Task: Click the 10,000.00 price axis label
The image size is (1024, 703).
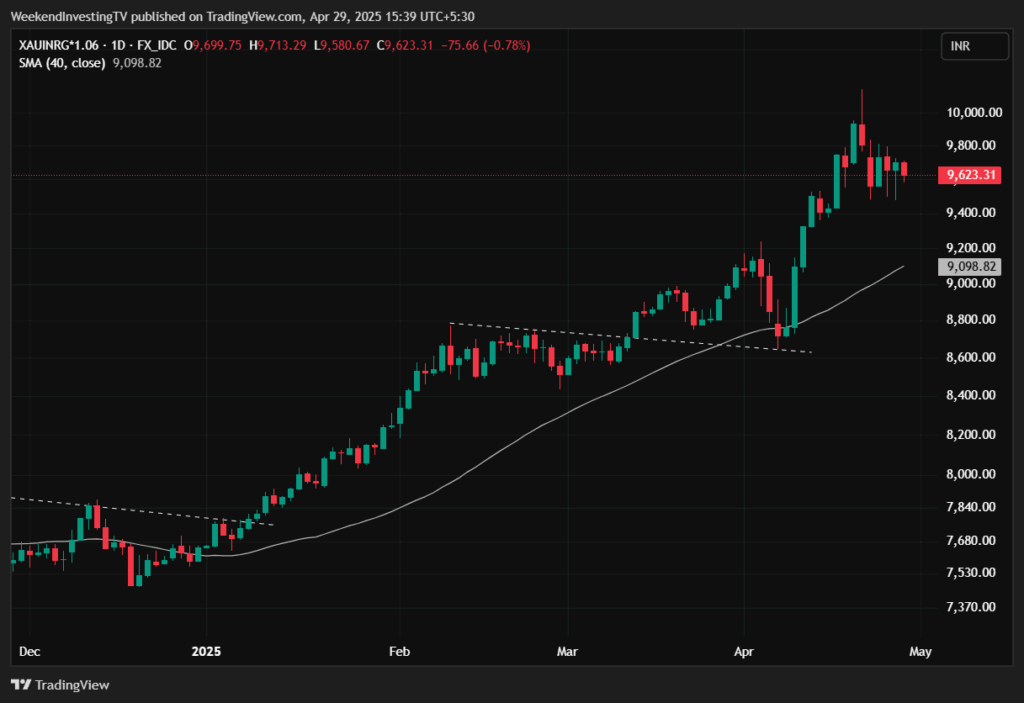Action: point(974,112)
